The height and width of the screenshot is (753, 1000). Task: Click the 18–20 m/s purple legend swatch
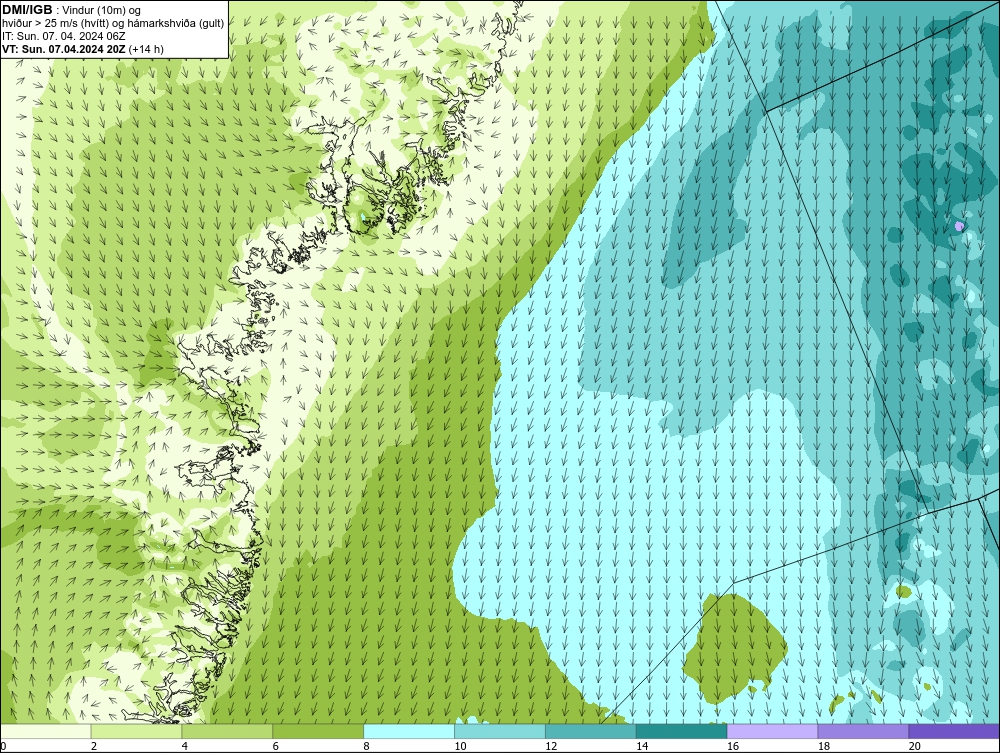[x=864, y=731]
